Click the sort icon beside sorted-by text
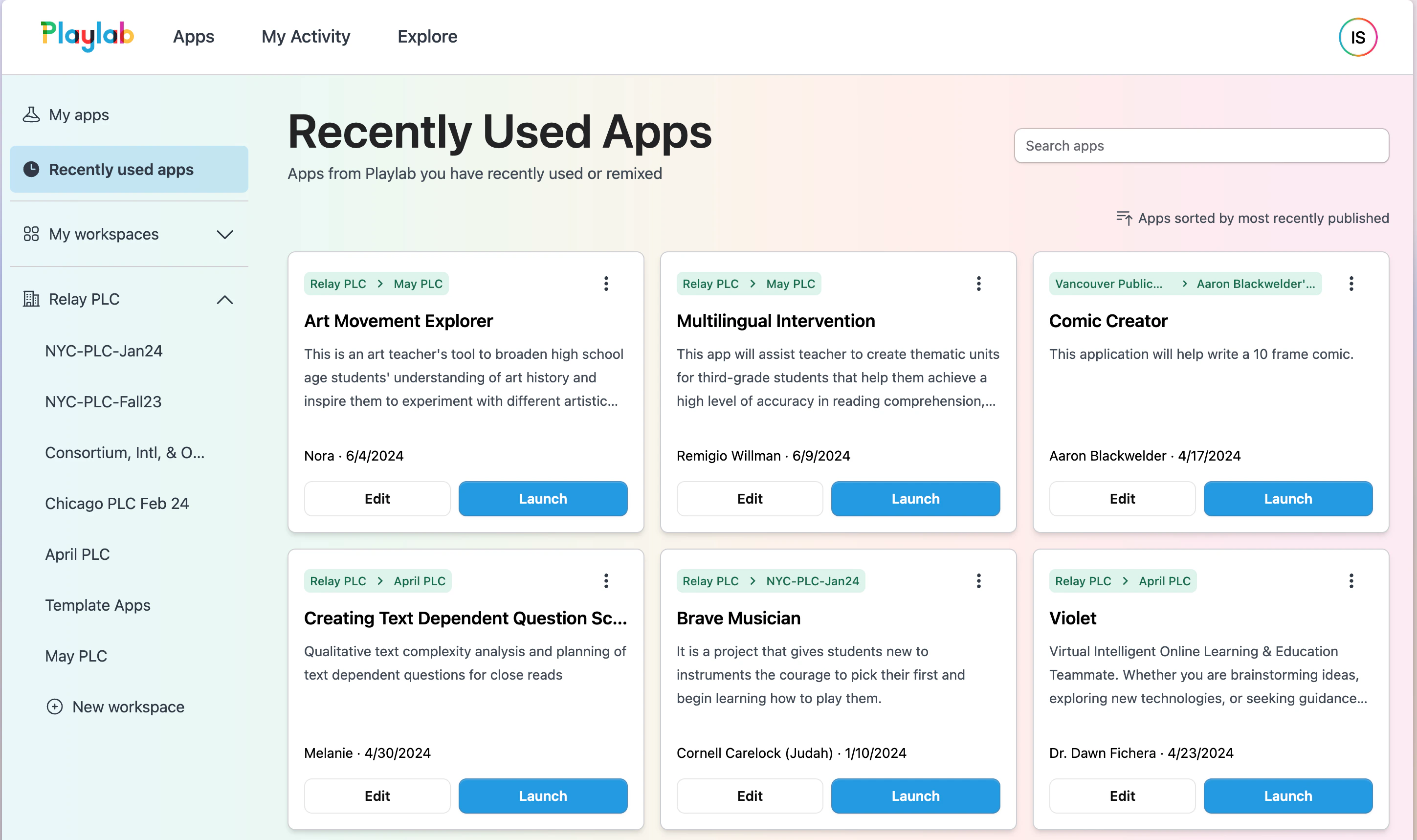Screen dimensions: 1417x840 coord(1123,218)
